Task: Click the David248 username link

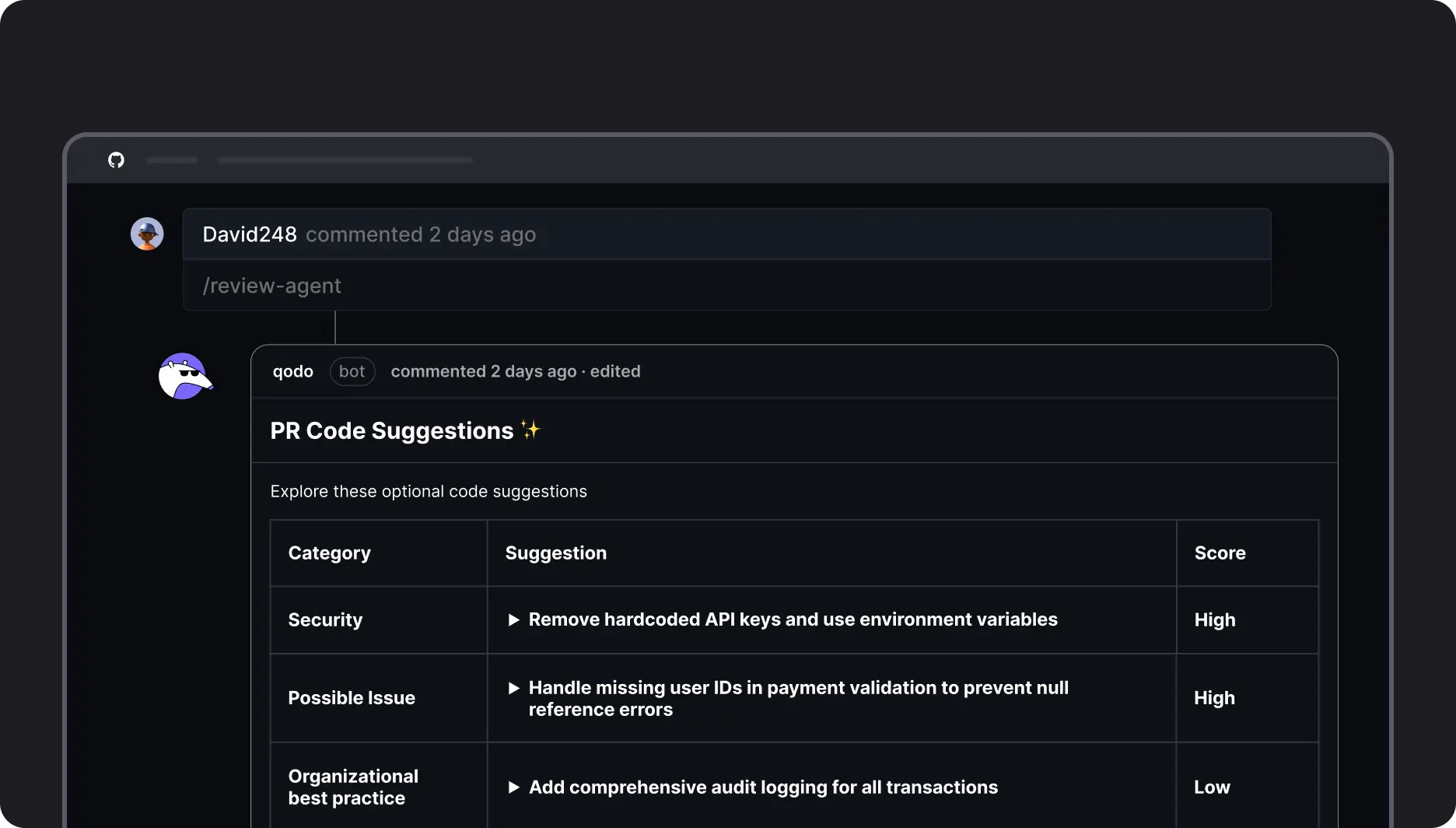Action: (x=250, y=234)
